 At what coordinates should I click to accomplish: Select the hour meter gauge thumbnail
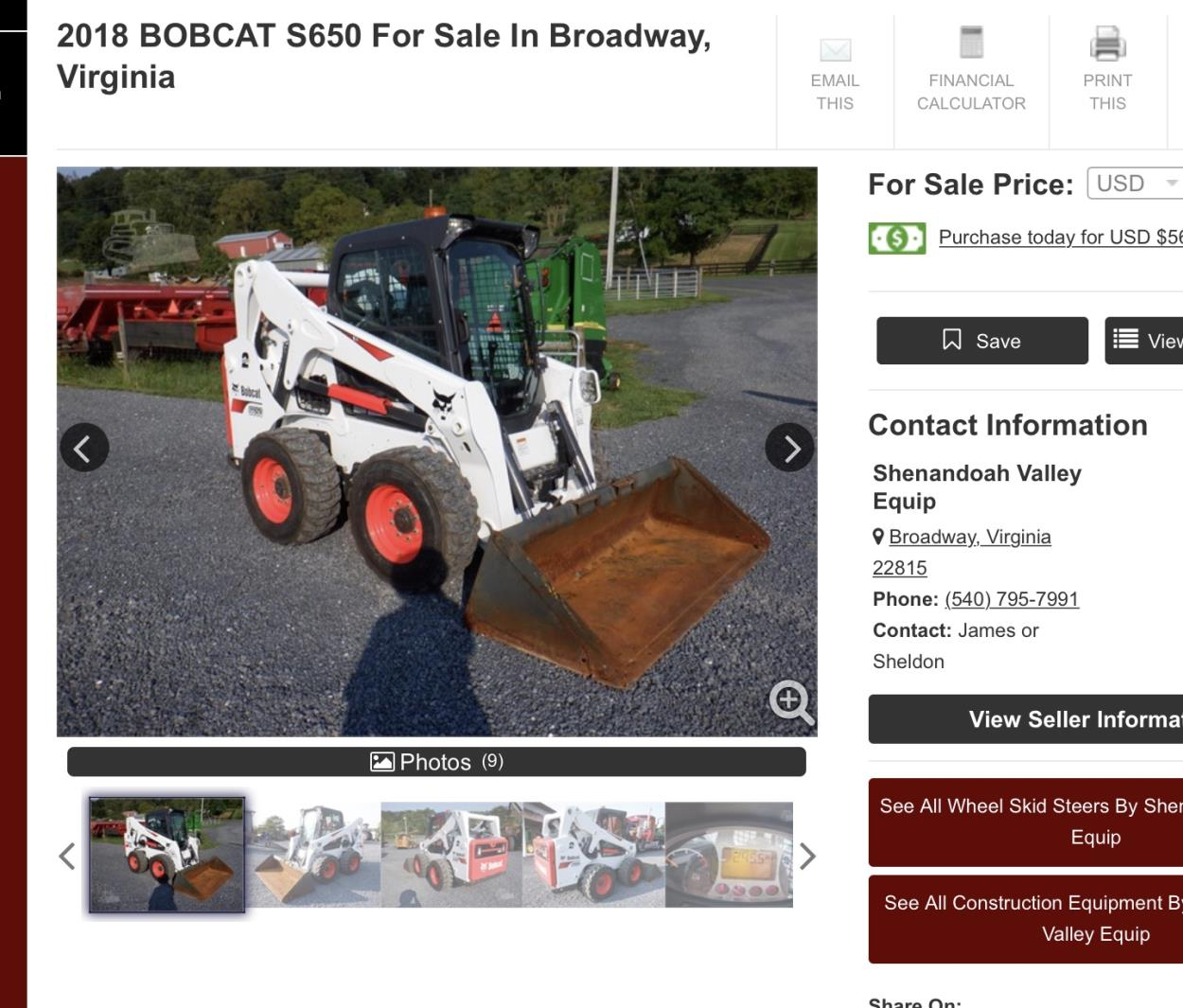pos(729,855)
